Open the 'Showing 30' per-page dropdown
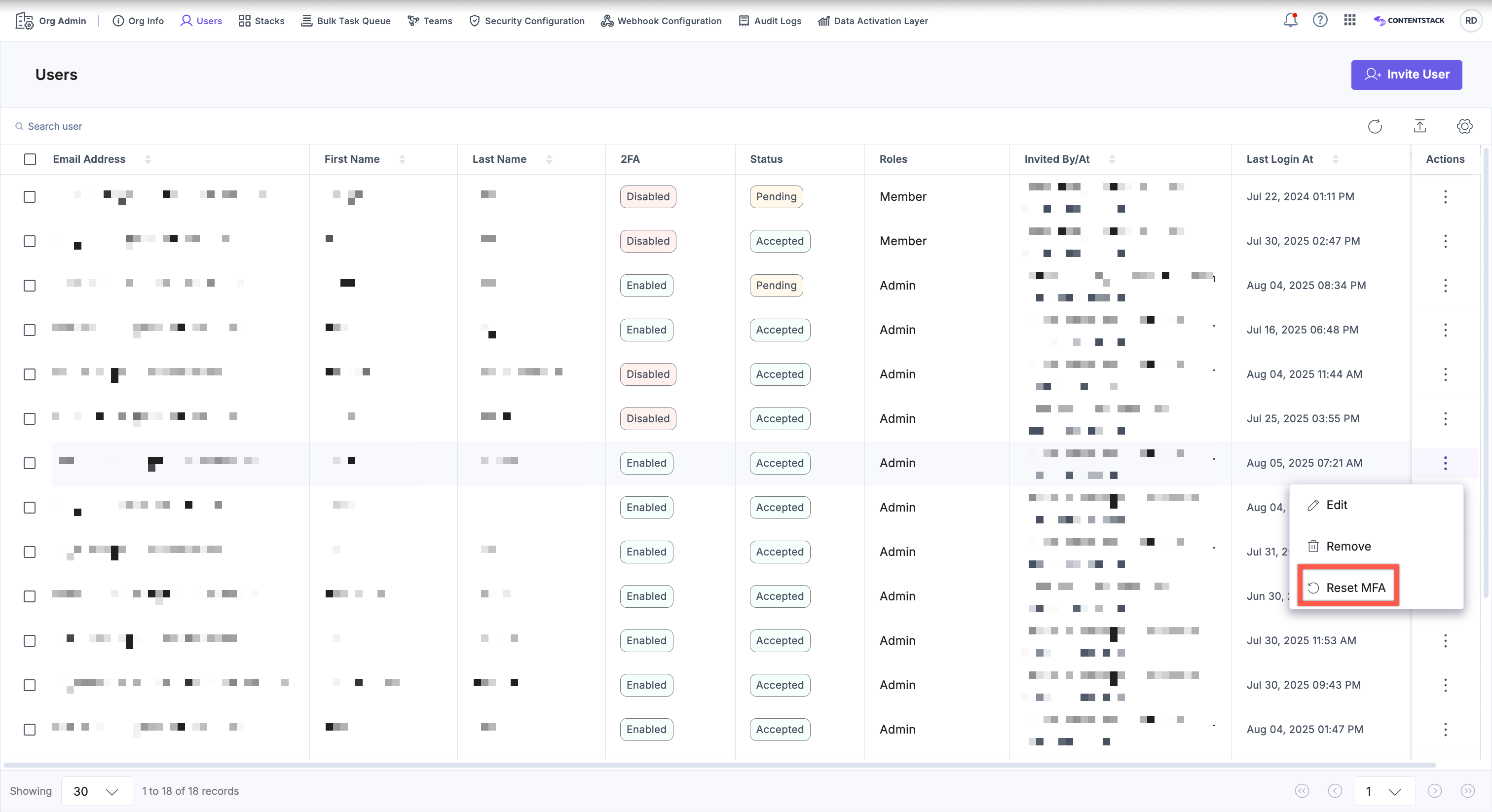1492x812 pixels. [96, 791]
